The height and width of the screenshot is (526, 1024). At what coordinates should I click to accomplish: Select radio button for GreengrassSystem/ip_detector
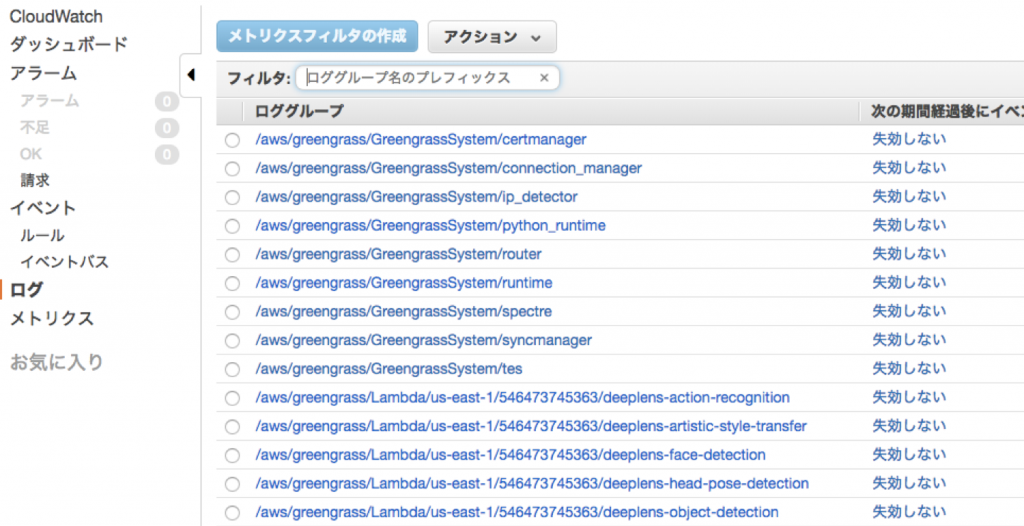click(x=232, y=197)
